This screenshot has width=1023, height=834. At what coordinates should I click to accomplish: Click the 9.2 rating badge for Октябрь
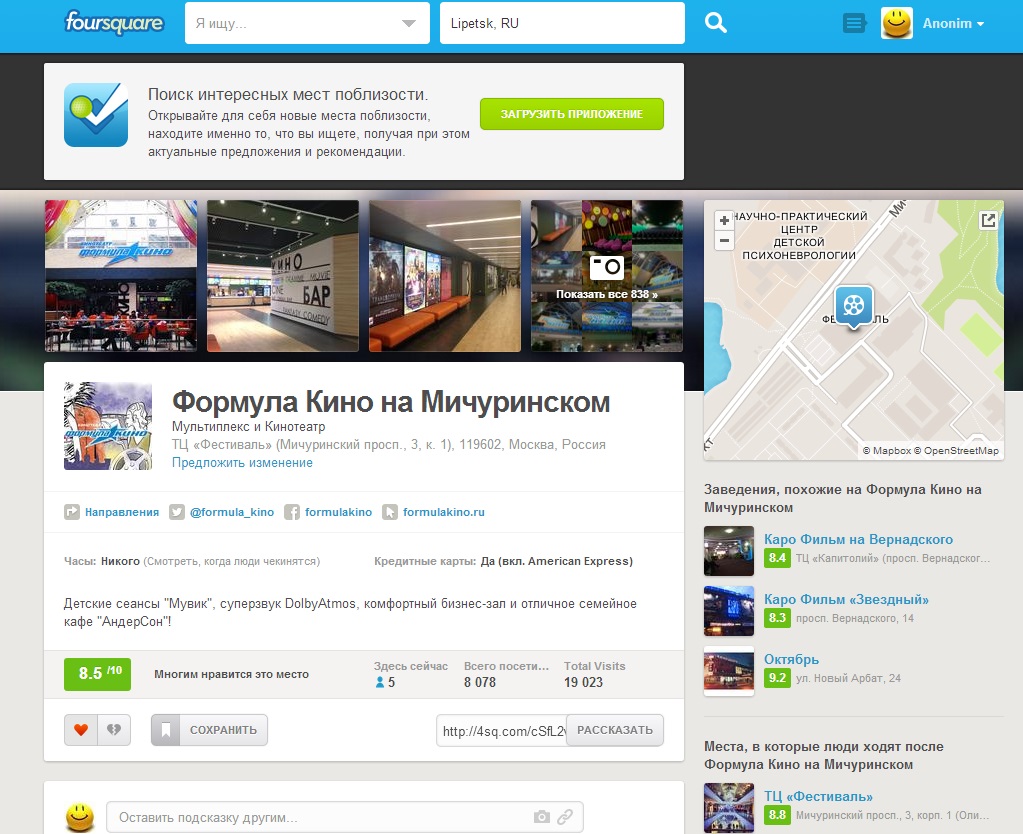click(x=777, y=678)
